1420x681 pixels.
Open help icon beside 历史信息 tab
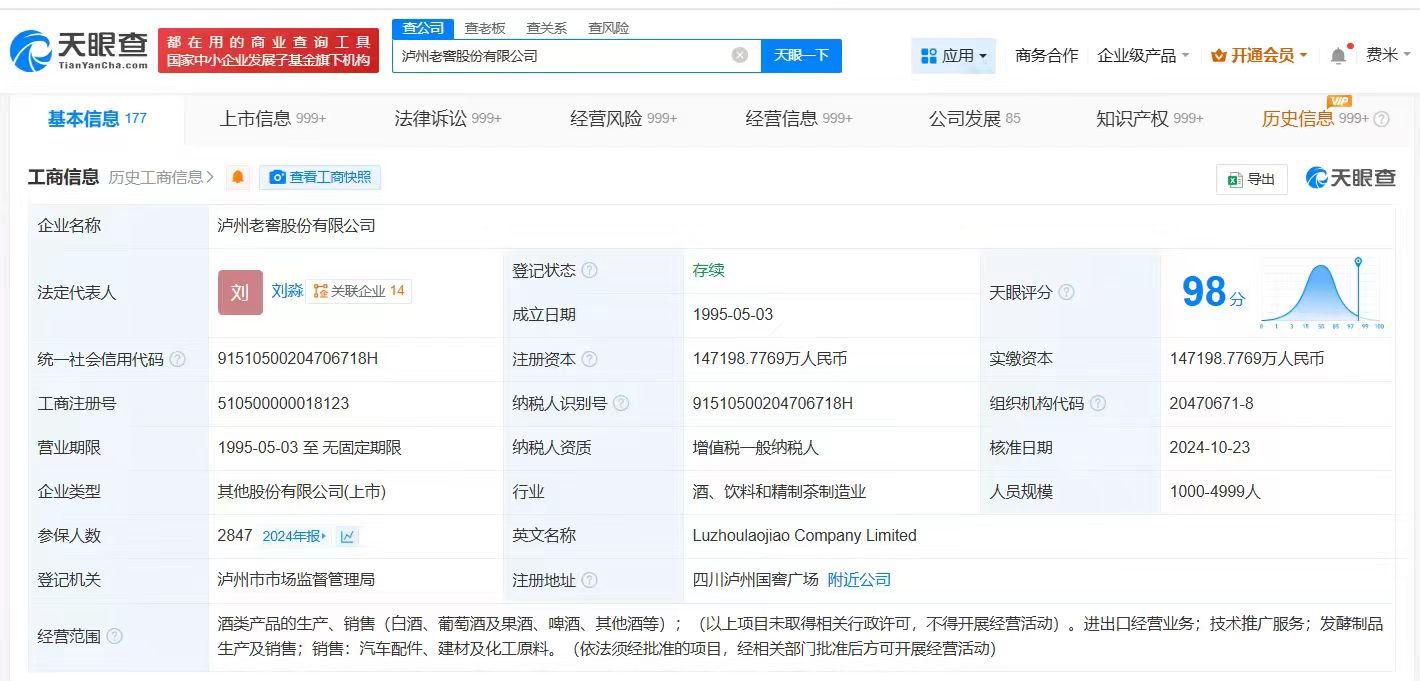(x=1382, y=119)
